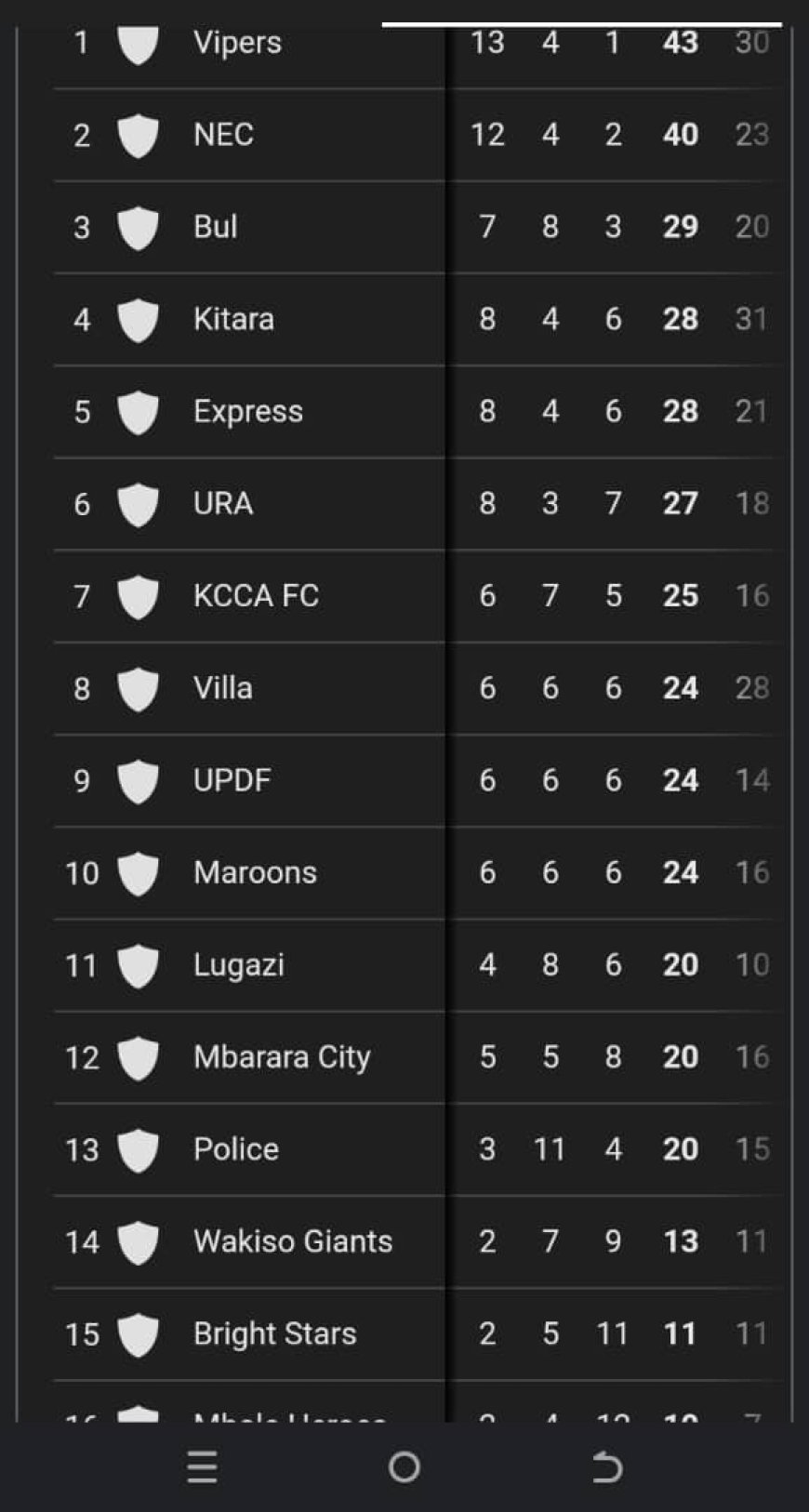Open the Villa team page

tap(222, 688)
